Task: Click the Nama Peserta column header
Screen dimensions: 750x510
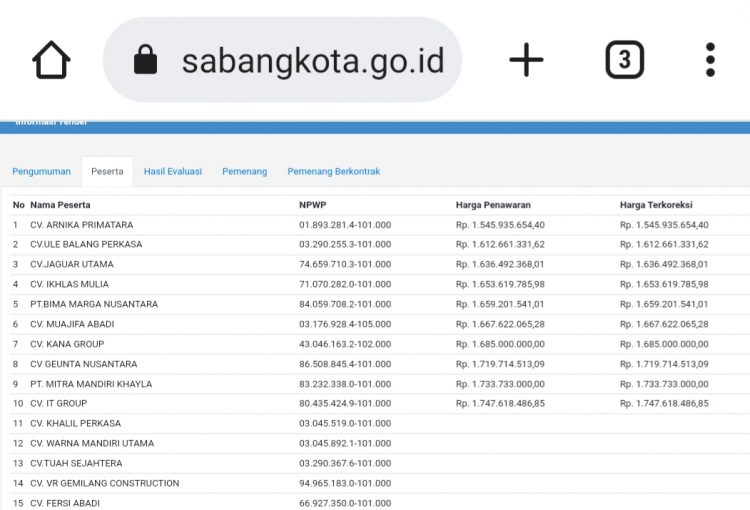Action: [60, 205]
